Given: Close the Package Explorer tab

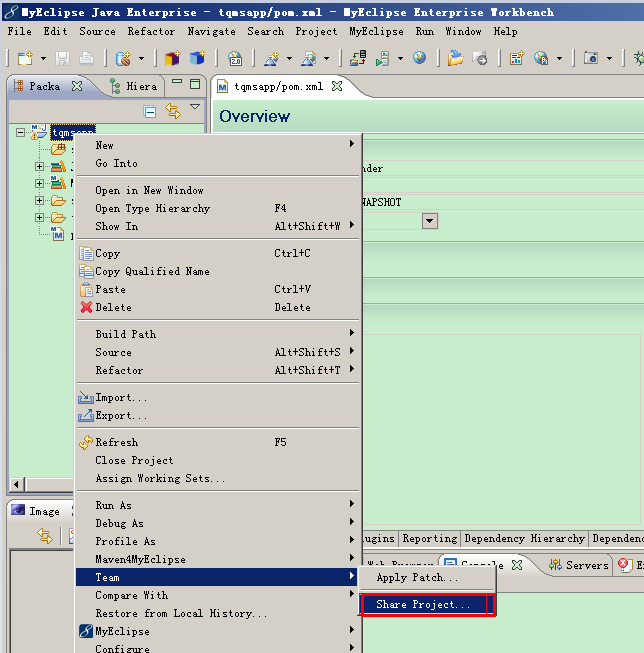Looking at the screenshot, I should tap(77, 86).
